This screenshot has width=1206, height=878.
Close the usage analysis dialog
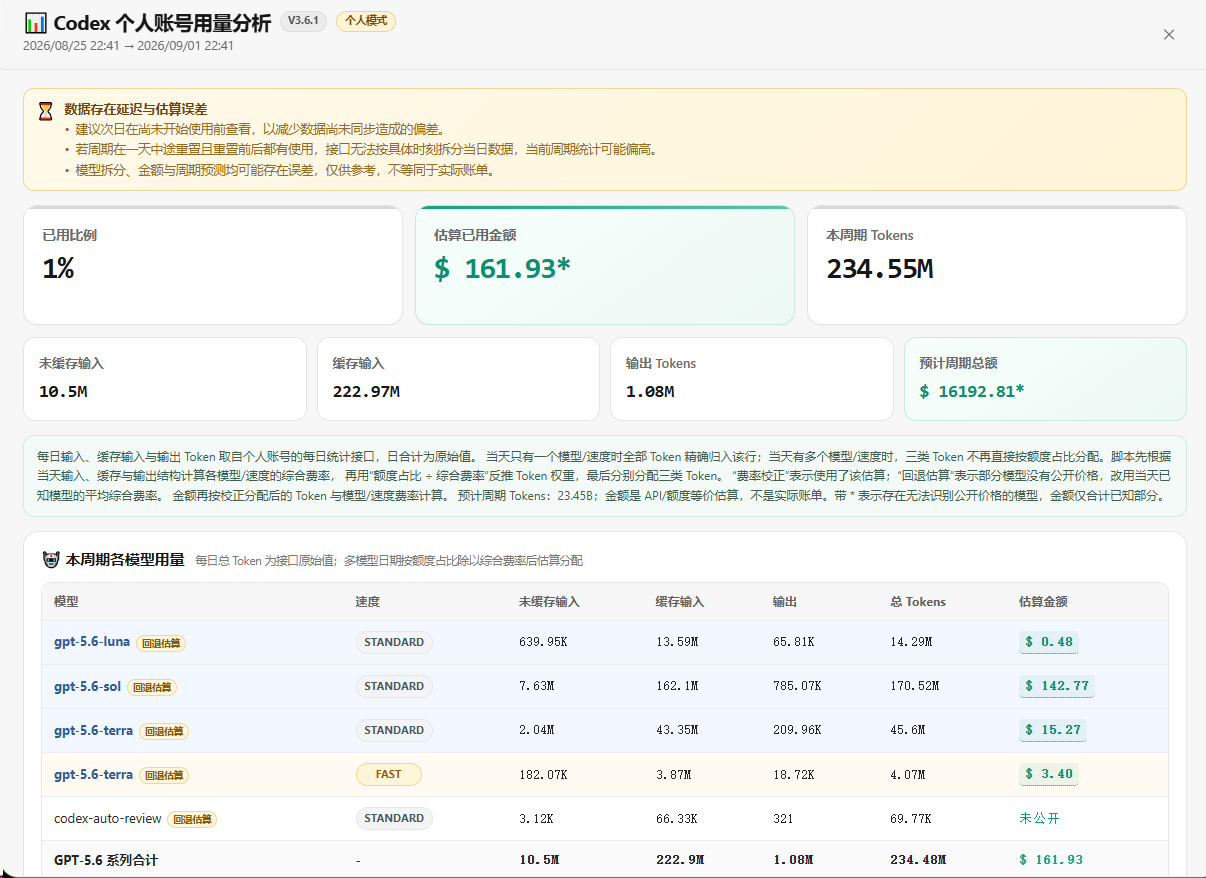tap(1169, 35)
